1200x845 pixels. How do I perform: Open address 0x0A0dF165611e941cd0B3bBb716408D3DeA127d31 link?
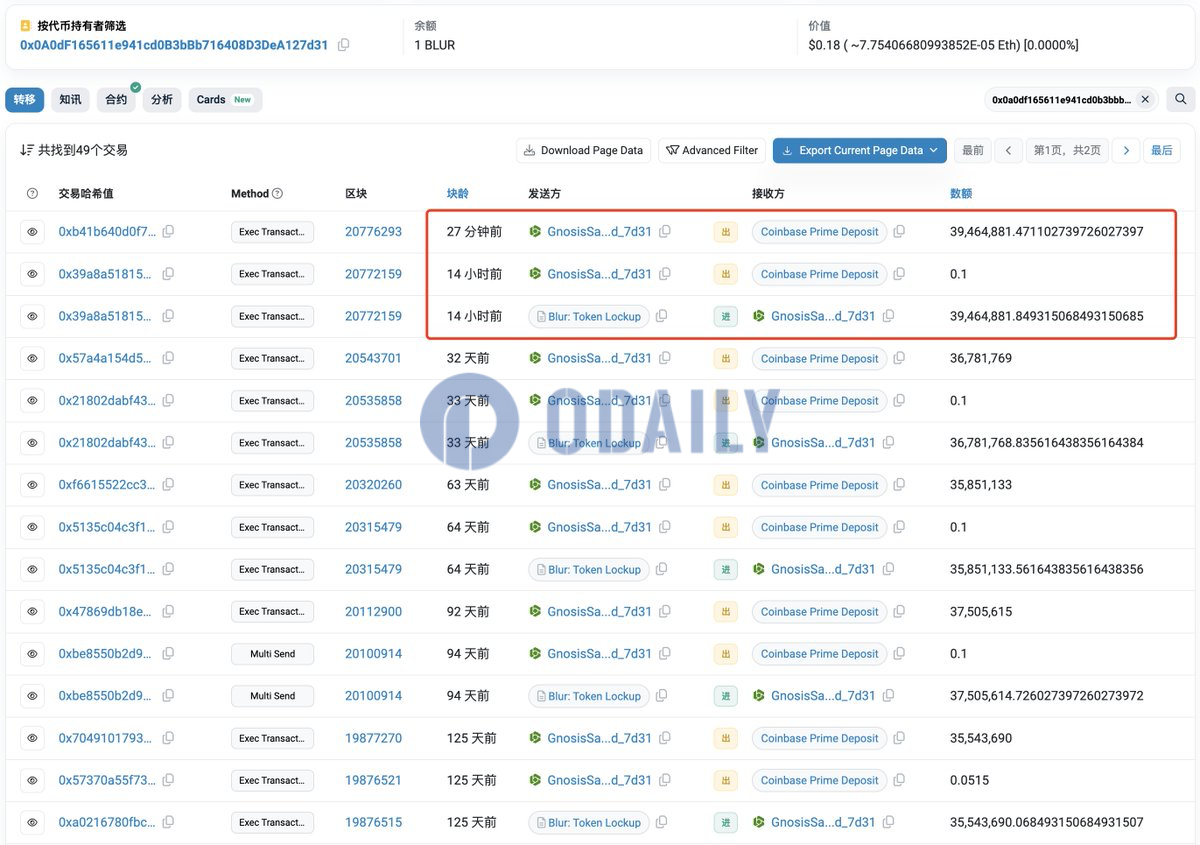point(174,45)
